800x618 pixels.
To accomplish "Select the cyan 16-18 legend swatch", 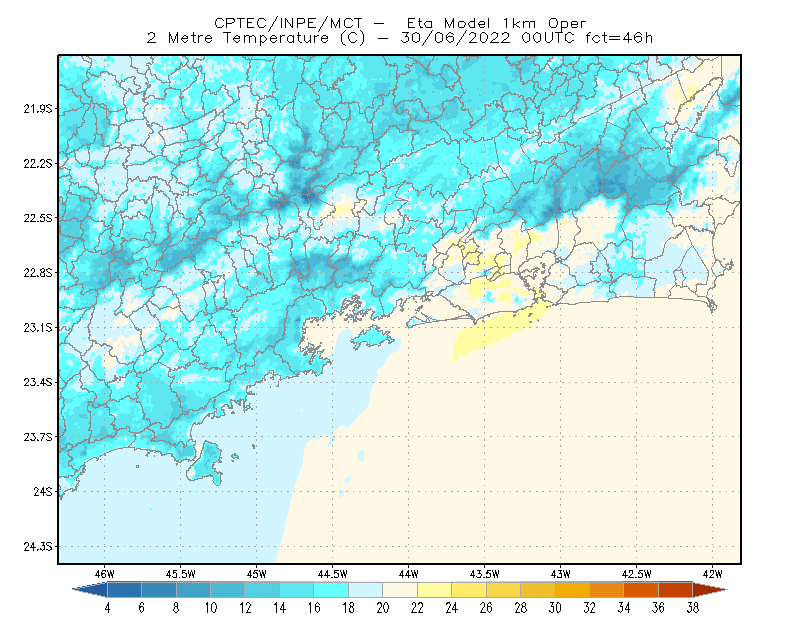I will point(331,590).
